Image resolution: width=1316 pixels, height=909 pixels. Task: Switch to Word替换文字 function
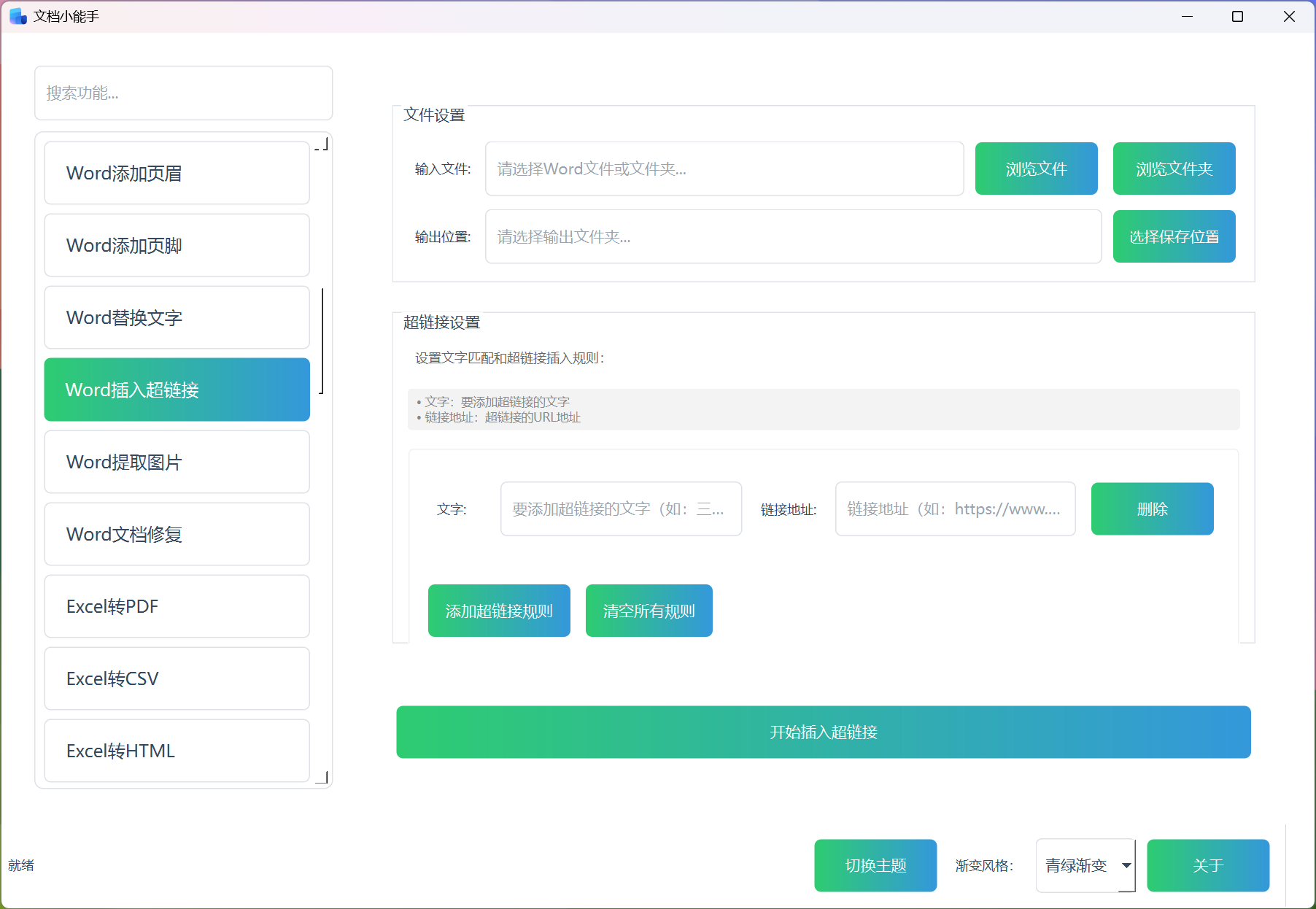coord(177,317)
